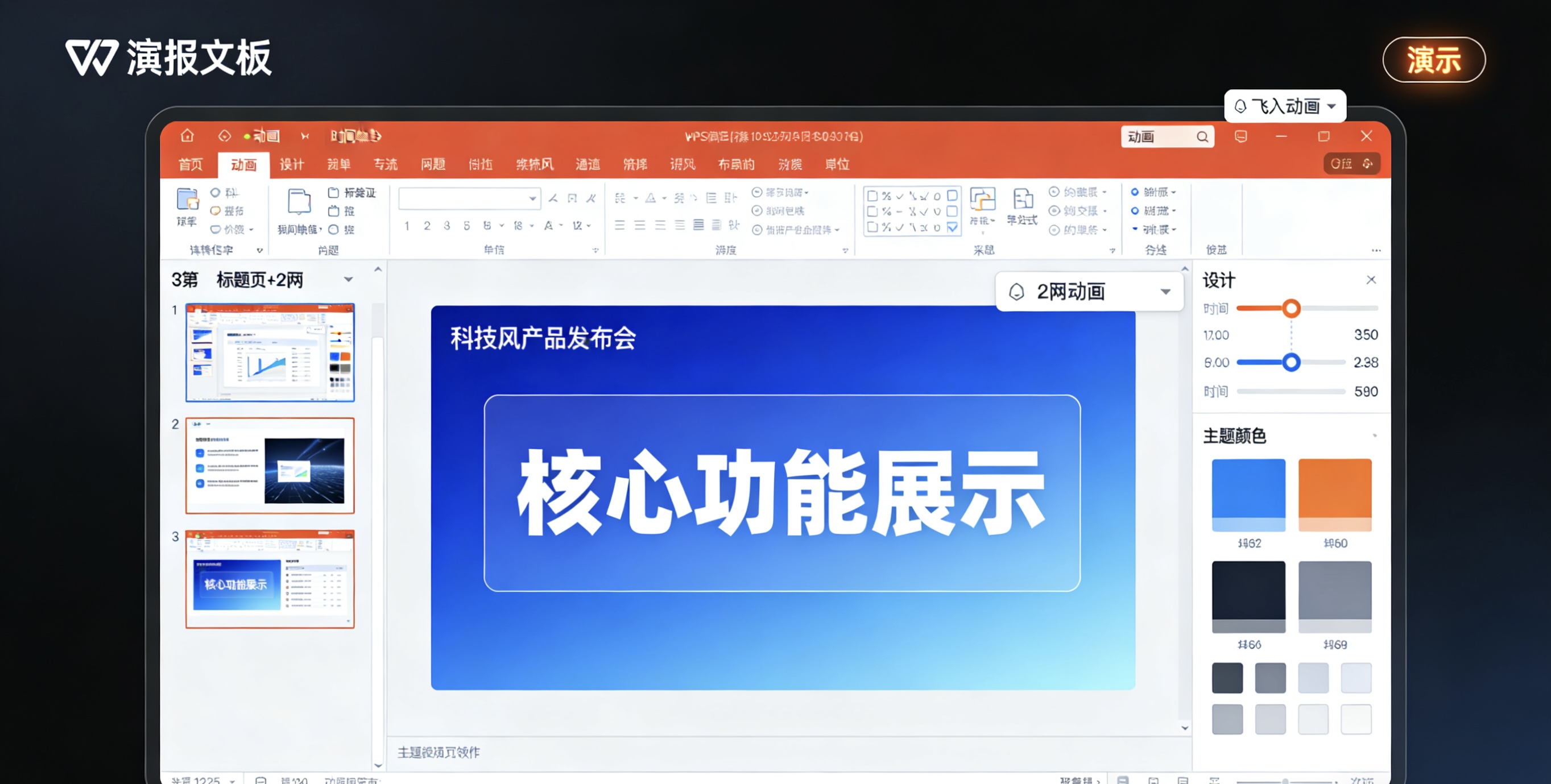Select the folder-style theme icon in 问题 group
The image size is (1551, 784).
[x=299, y=203]
